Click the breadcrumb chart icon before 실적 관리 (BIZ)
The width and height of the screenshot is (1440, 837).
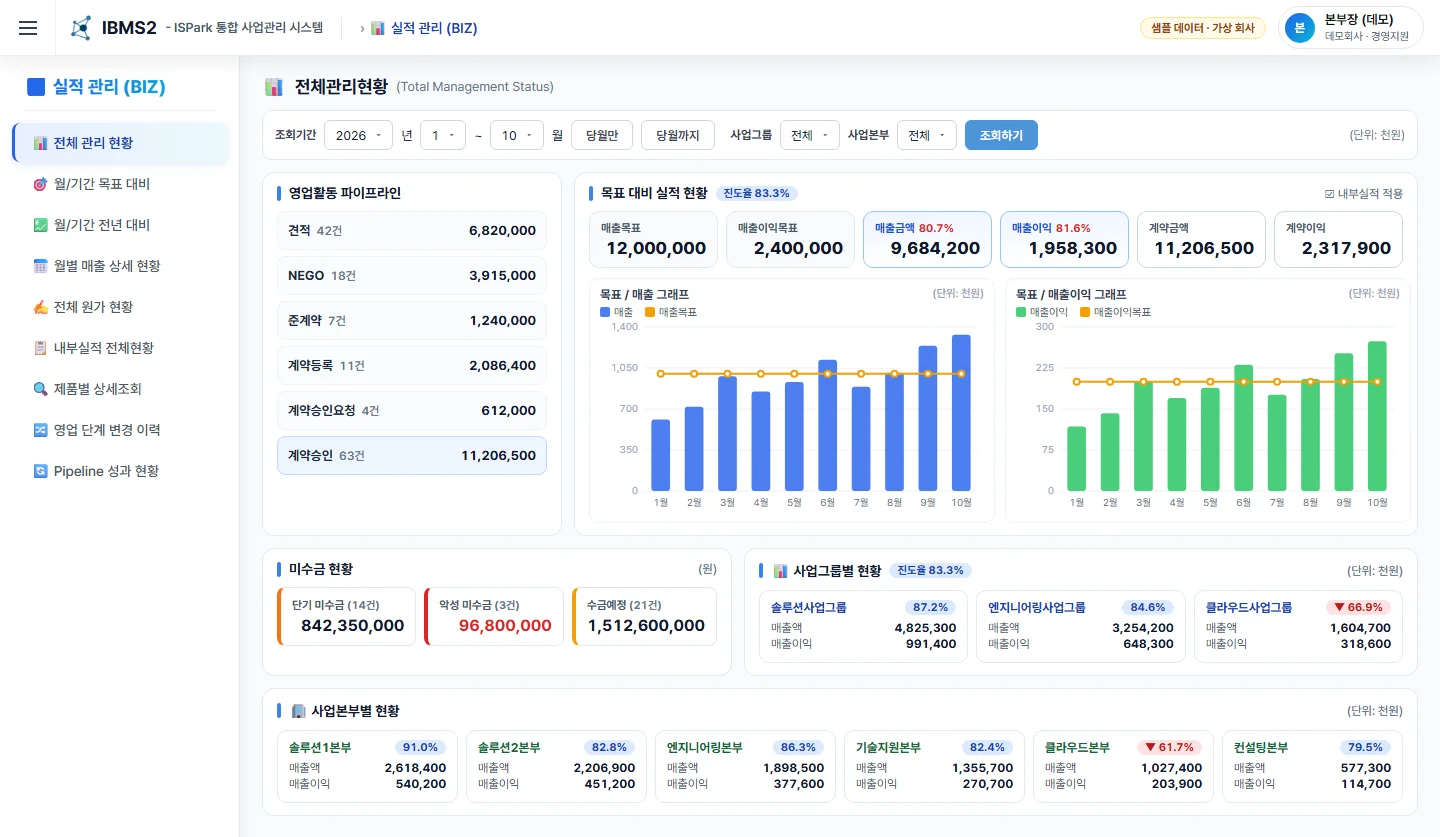377,28
